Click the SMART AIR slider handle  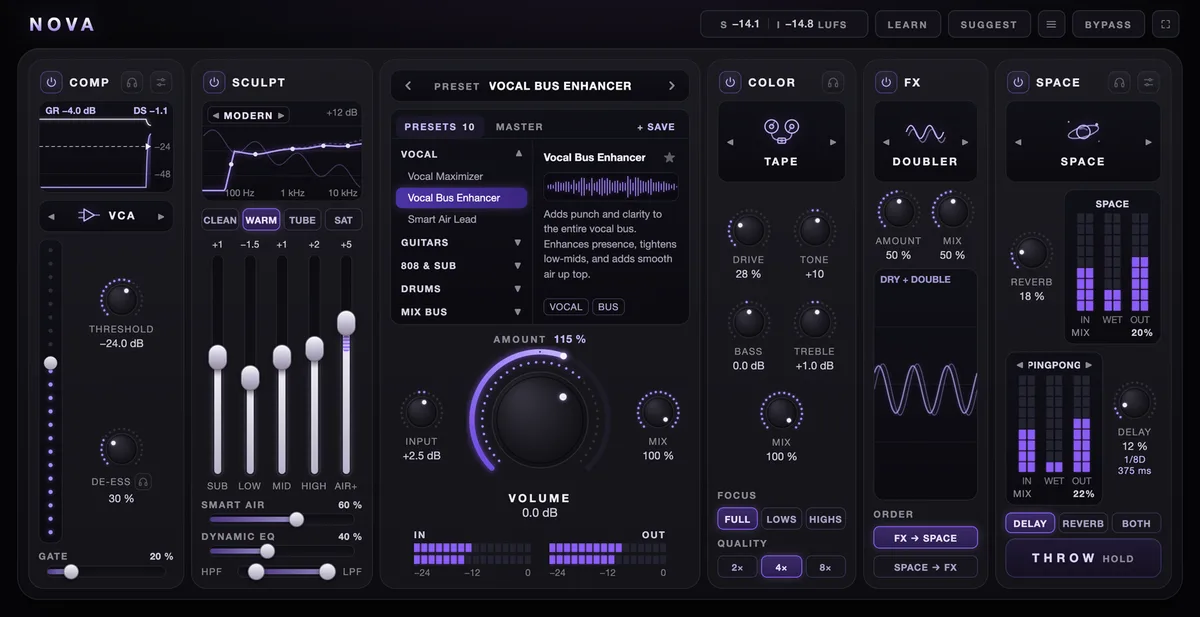click(x=296, y=519)
